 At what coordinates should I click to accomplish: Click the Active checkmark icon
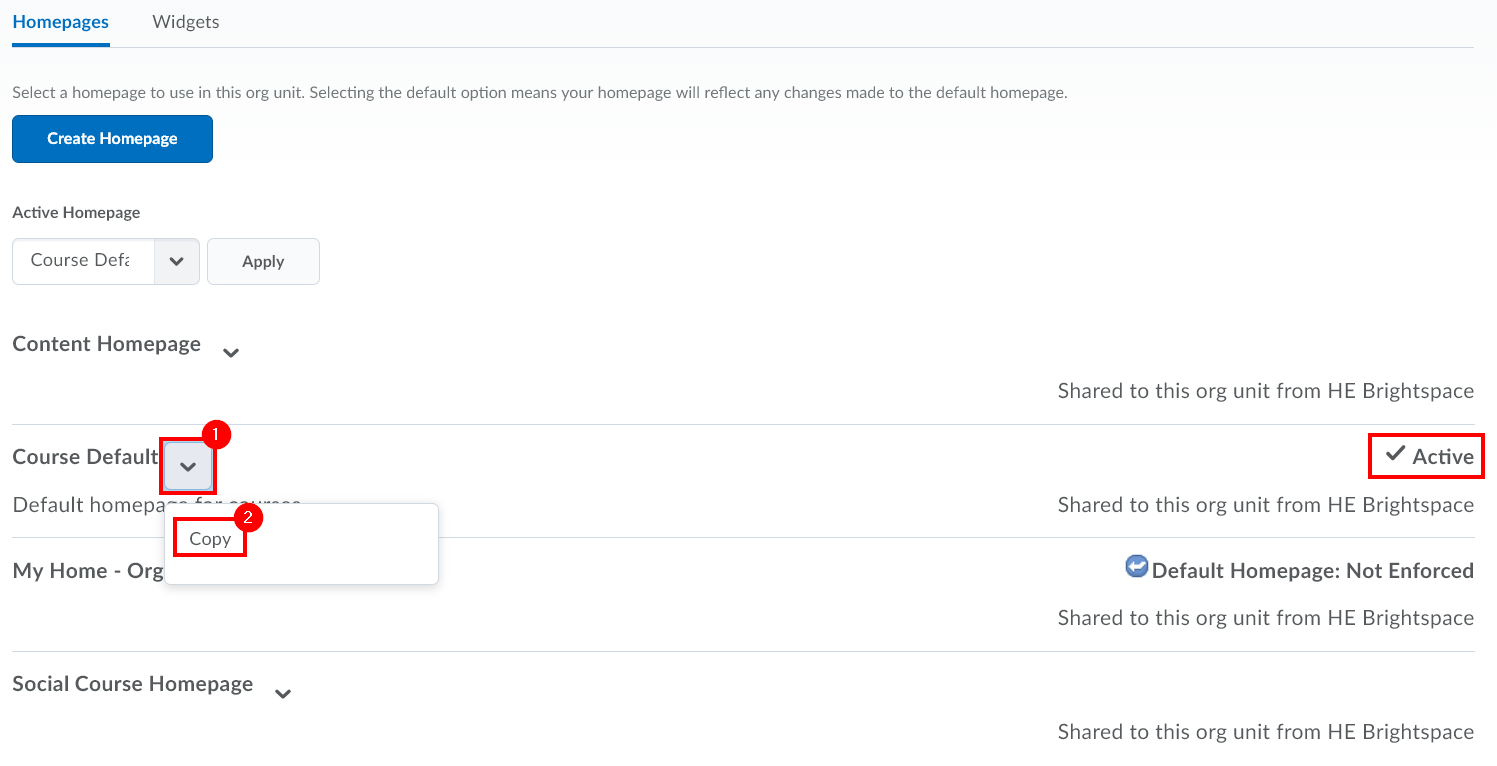(1396, 456)
